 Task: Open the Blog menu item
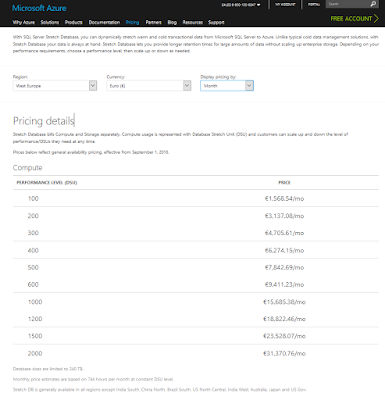172,22
